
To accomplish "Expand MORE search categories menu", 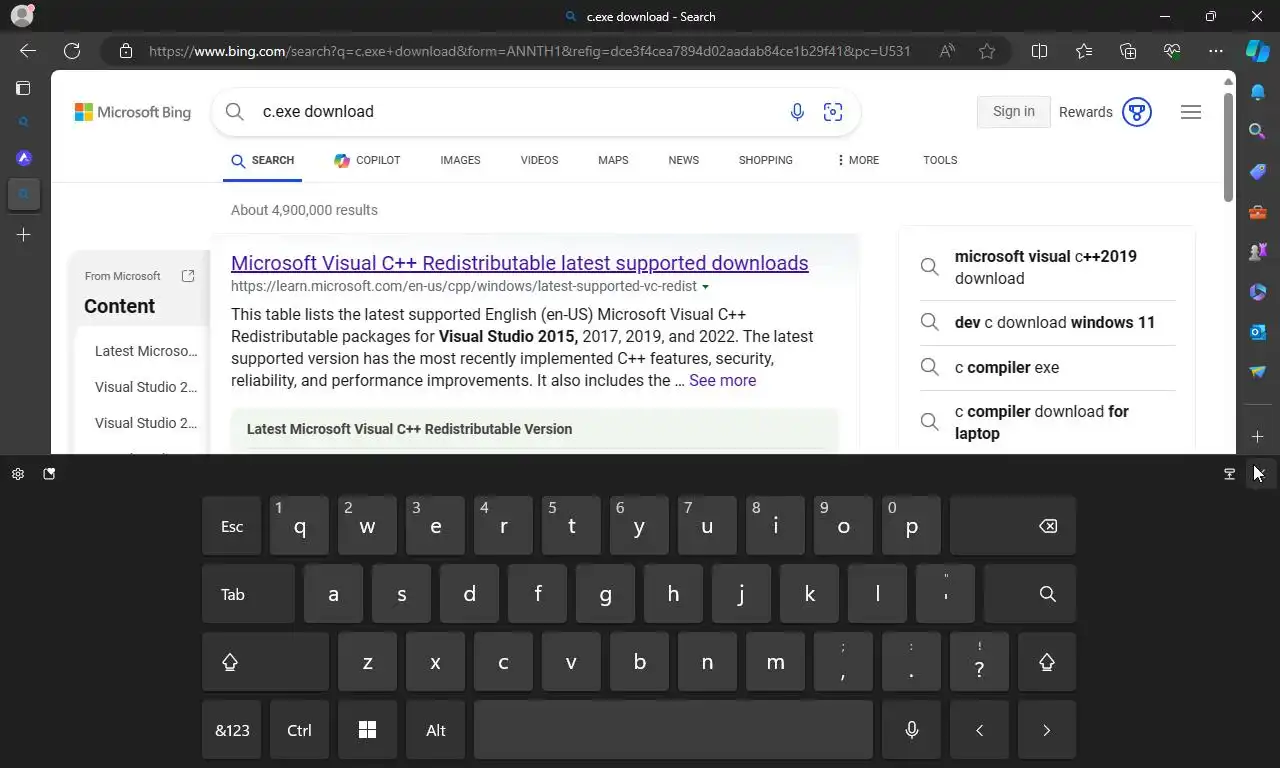I will pos(857,160).
